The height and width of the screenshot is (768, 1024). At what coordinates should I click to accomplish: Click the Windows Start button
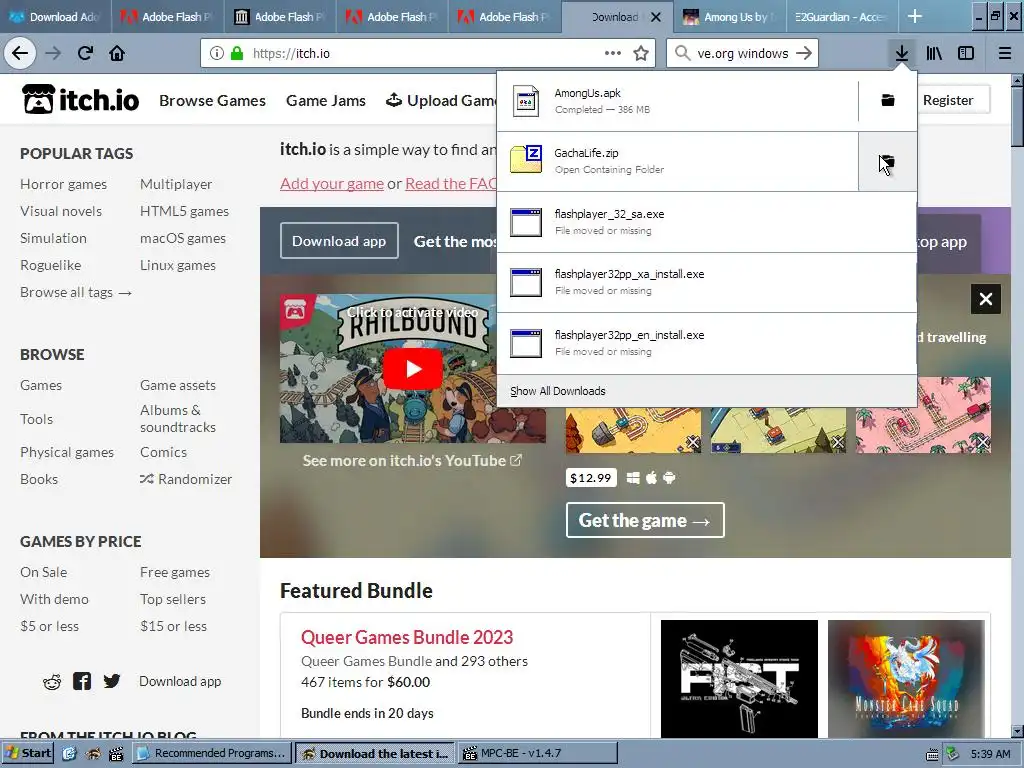coord(27,753)
